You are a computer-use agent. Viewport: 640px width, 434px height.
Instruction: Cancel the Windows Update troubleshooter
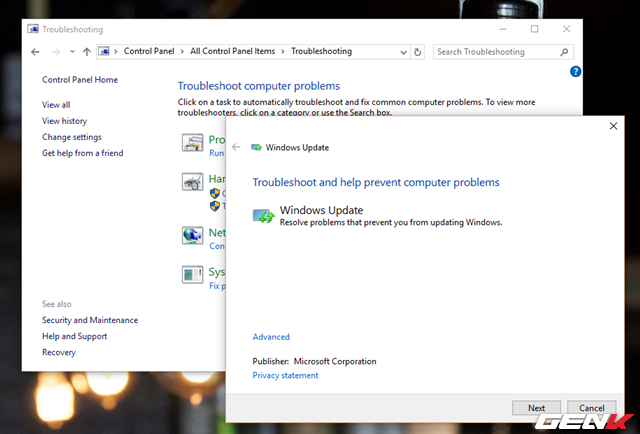[x=591, y=408]
